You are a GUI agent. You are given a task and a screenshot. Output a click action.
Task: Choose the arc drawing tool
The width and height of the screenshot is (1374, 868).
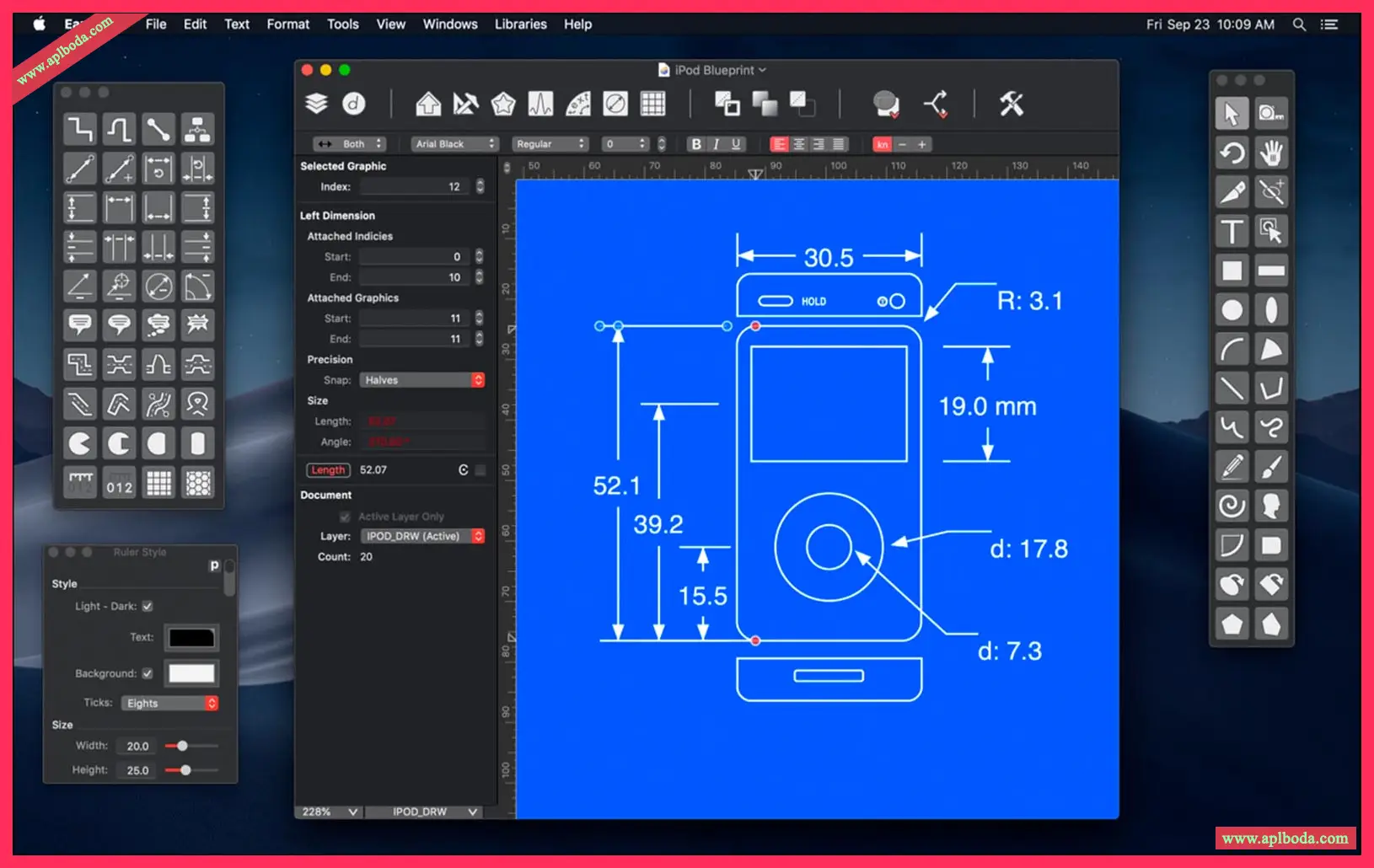click(1232, 349)
